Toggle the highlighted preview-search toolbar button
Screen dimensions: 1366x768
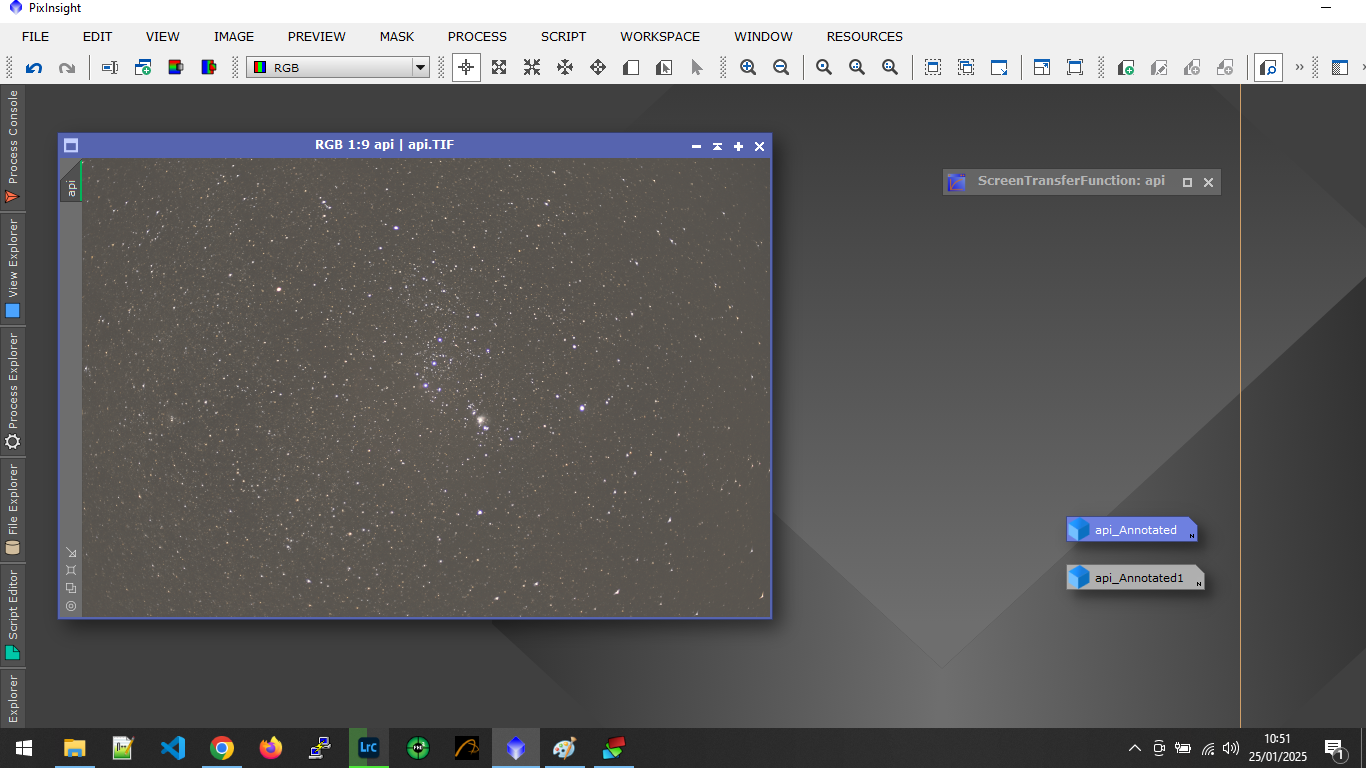pos(1268,68)
